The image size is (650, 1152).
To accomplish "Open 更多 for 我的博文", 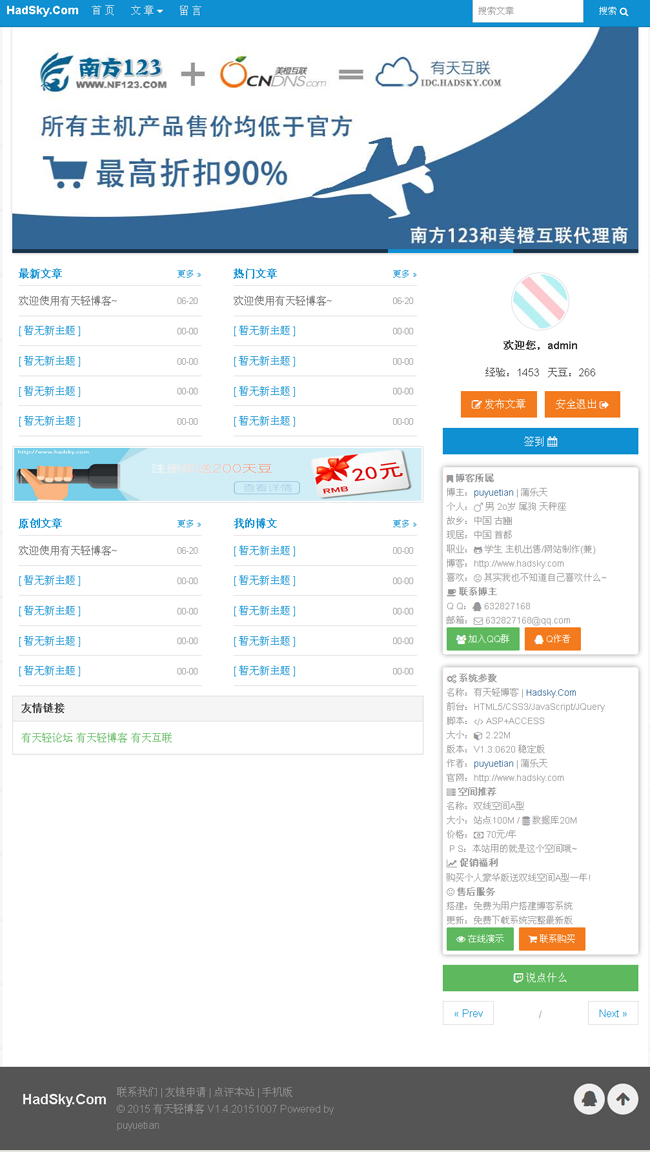I will (405, 524).
